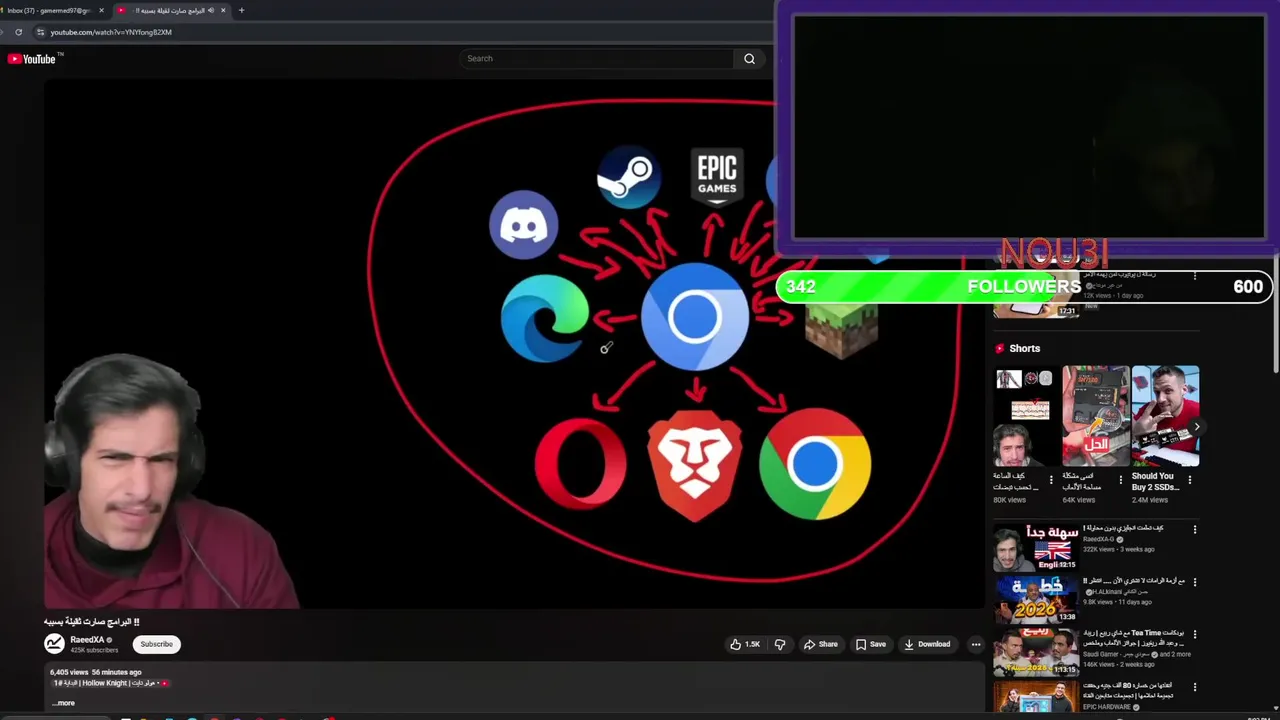Screen dimensions: 1280x720
Task: Reload the page with the refresh icon
Action: coord(18,32)
